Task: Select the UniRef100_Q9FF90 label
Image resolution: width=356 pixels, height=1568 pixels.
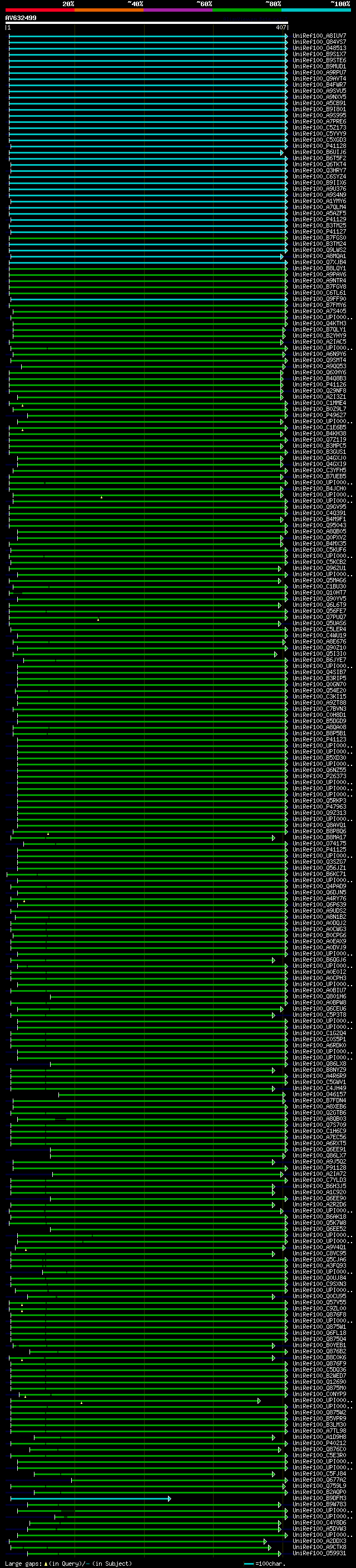Action: (319, 299)
